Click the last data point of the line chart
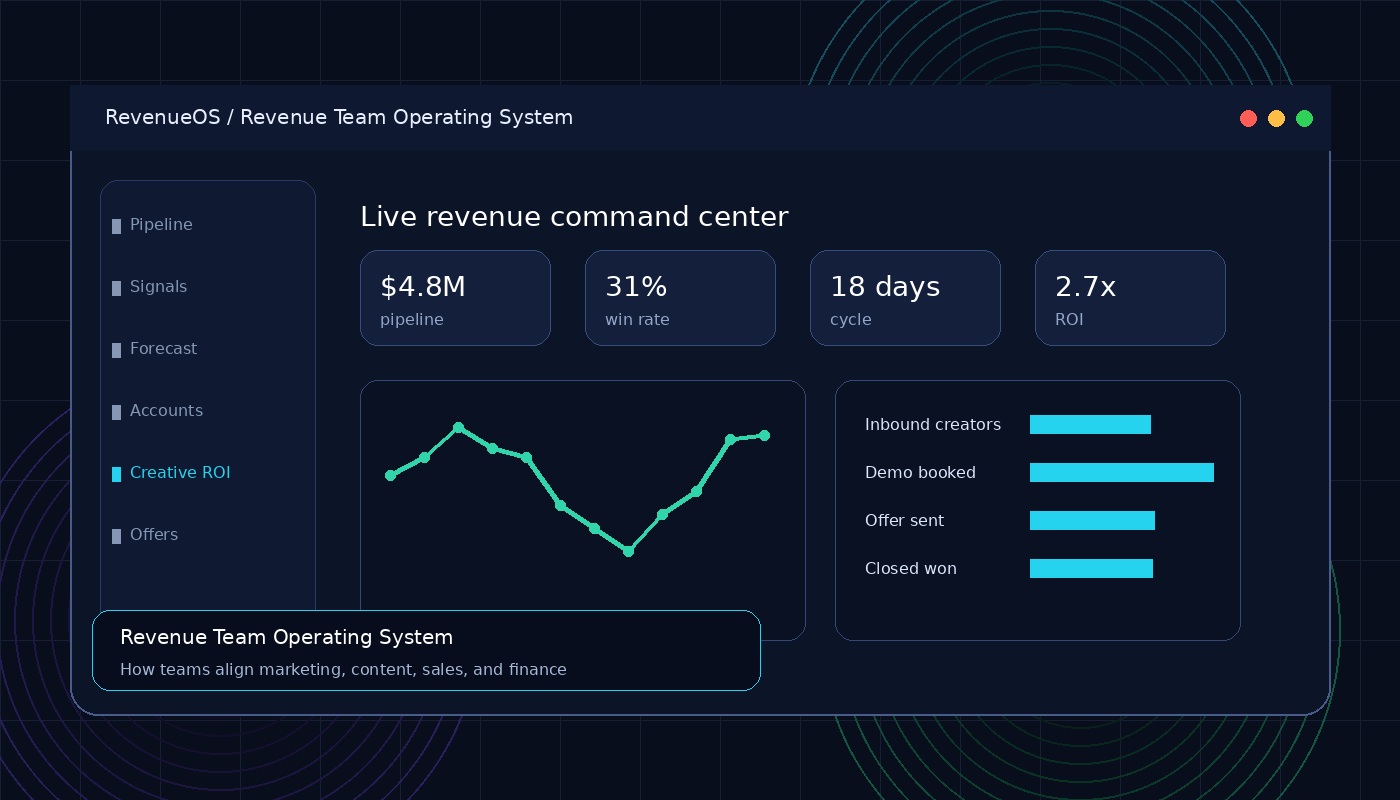The width and height of the screenshot is (1400, 800). pos(764,435)
